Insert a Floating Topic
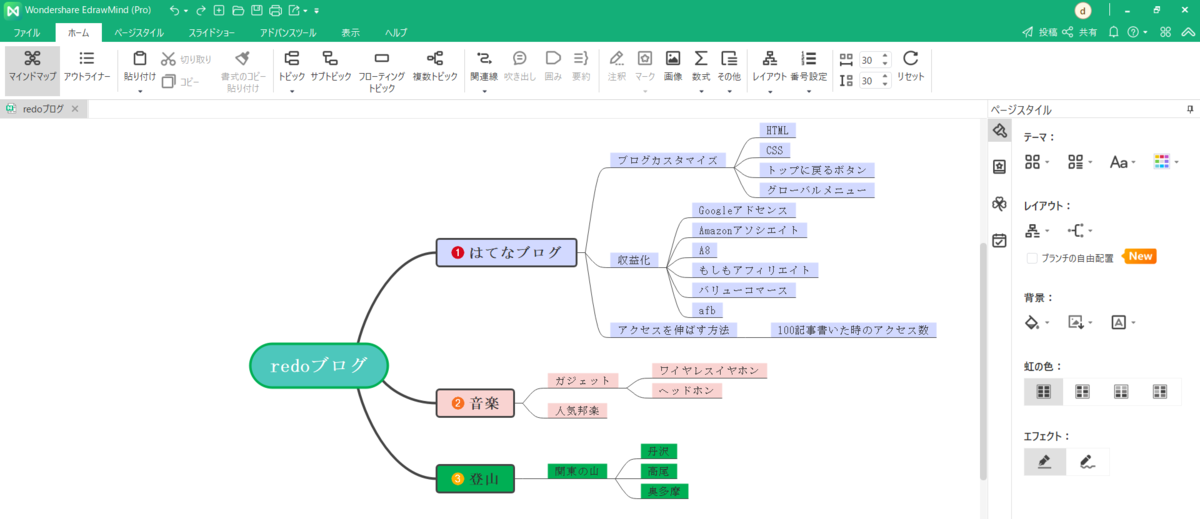Viewport: 1200px width, 519px height. [x=382, y=70]
